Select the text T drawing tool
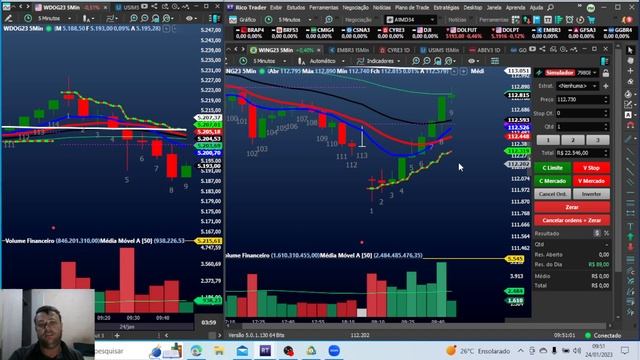 coord(630,226)
